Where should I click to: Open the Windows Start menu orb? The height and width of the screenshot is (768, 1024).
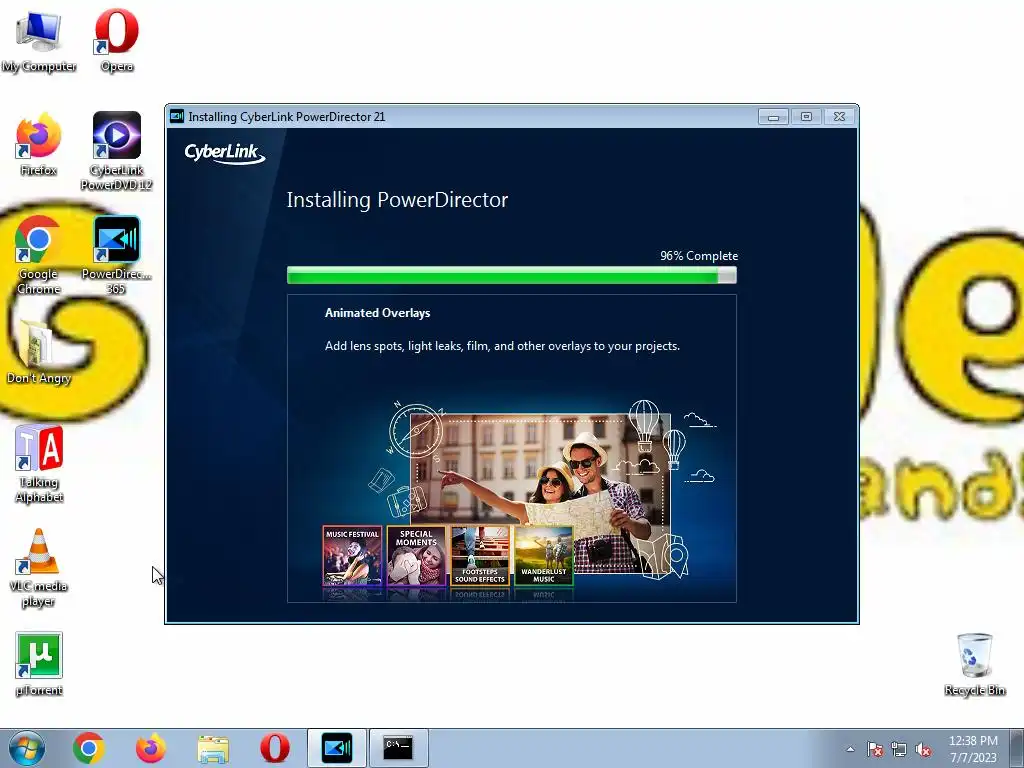coord(27,748)
